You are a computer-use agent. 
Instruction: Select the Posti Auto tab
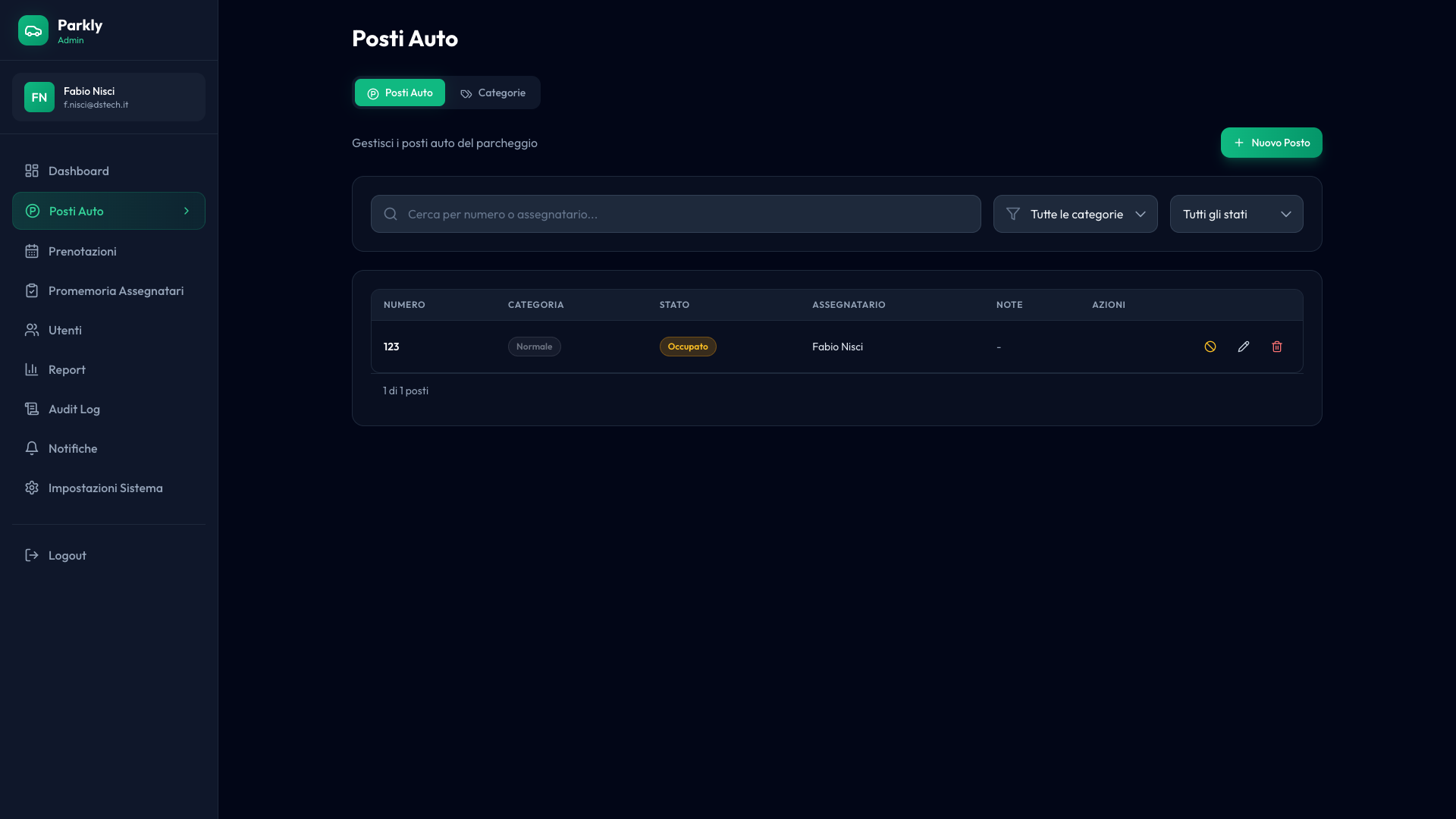coord(400,93)
